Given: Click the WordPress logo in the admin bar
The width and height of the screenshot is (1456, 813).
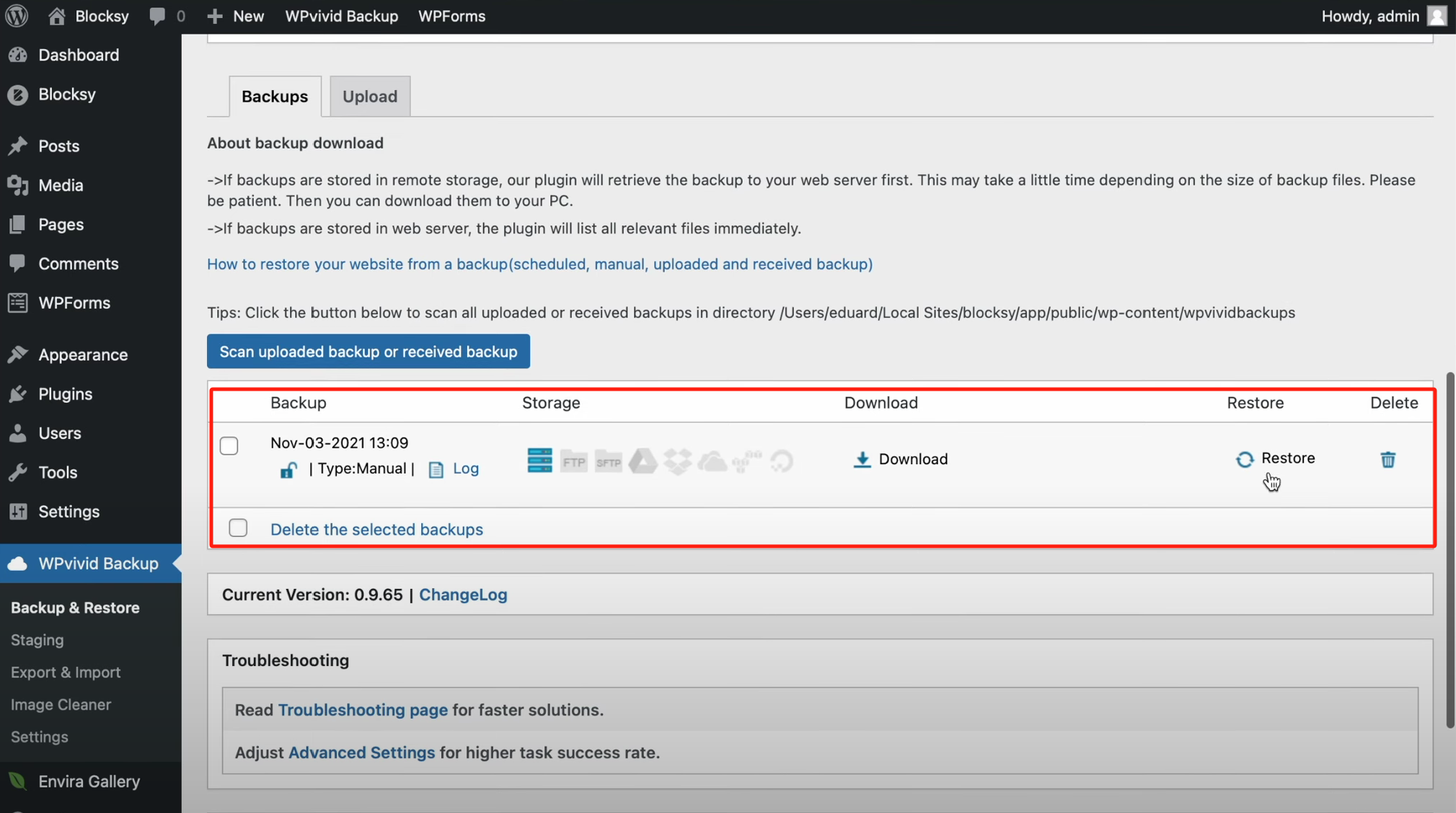Looking at the screenshot, I should [x=17, y=16].
